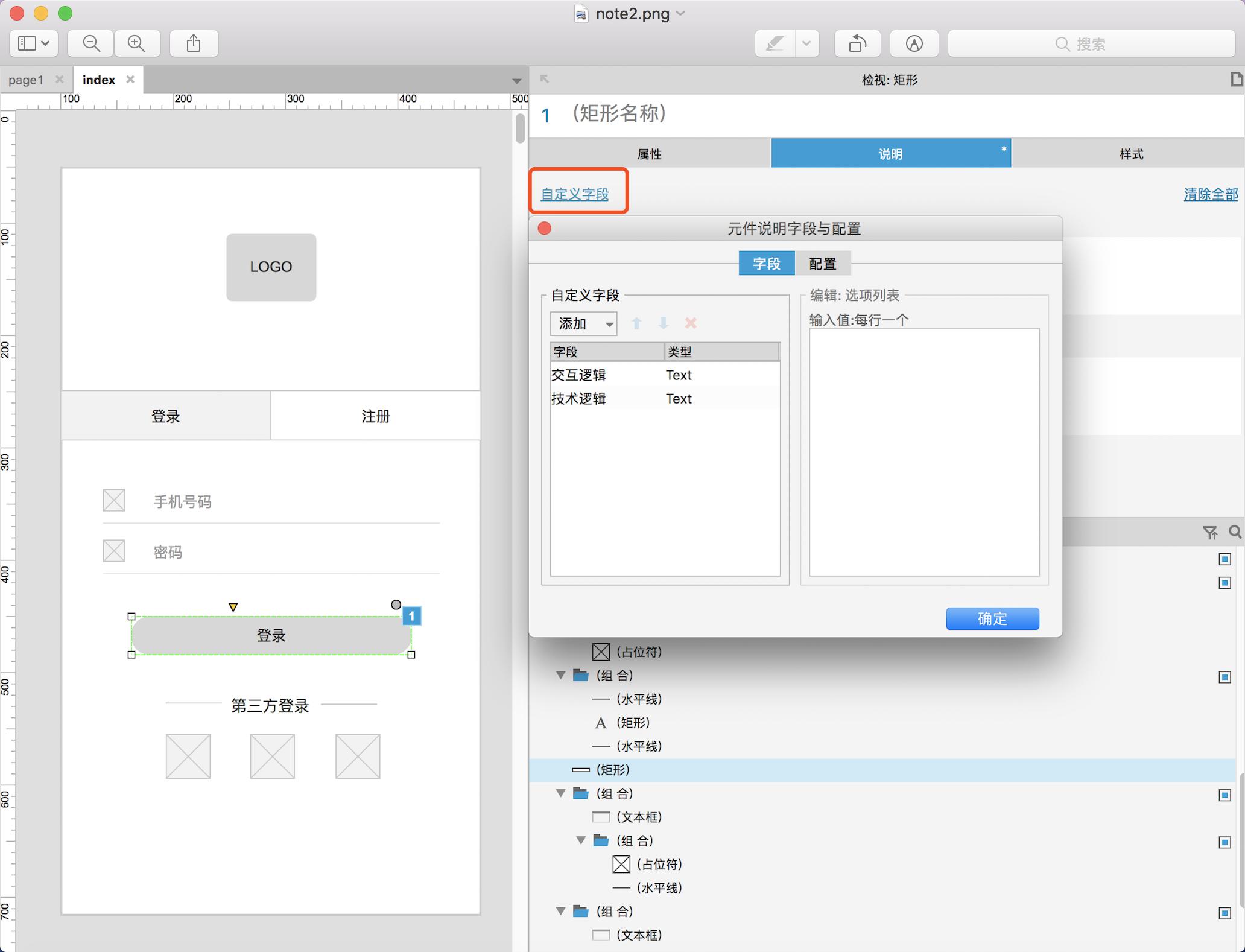Open the page tabs list dropdown arrow
Screen dimensions: 1245x952
[516, 81]
